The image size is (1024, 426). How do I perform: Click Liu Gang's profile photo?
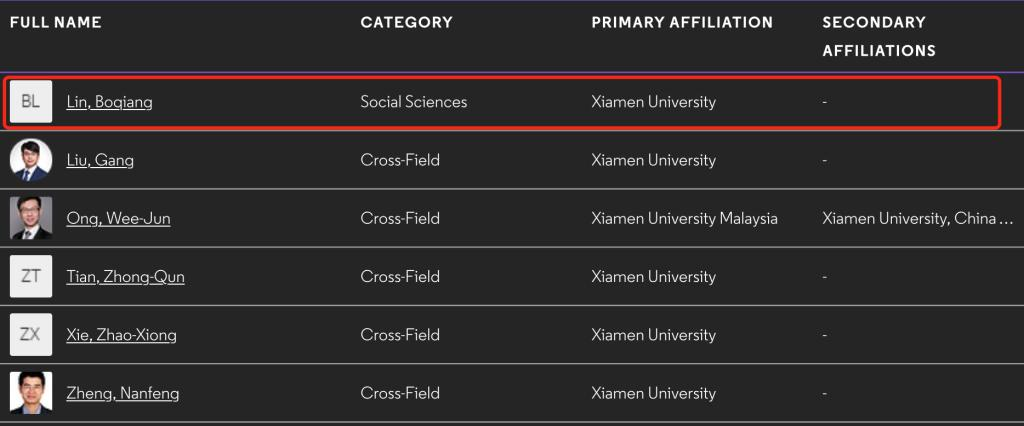click(x=31, y=160)
